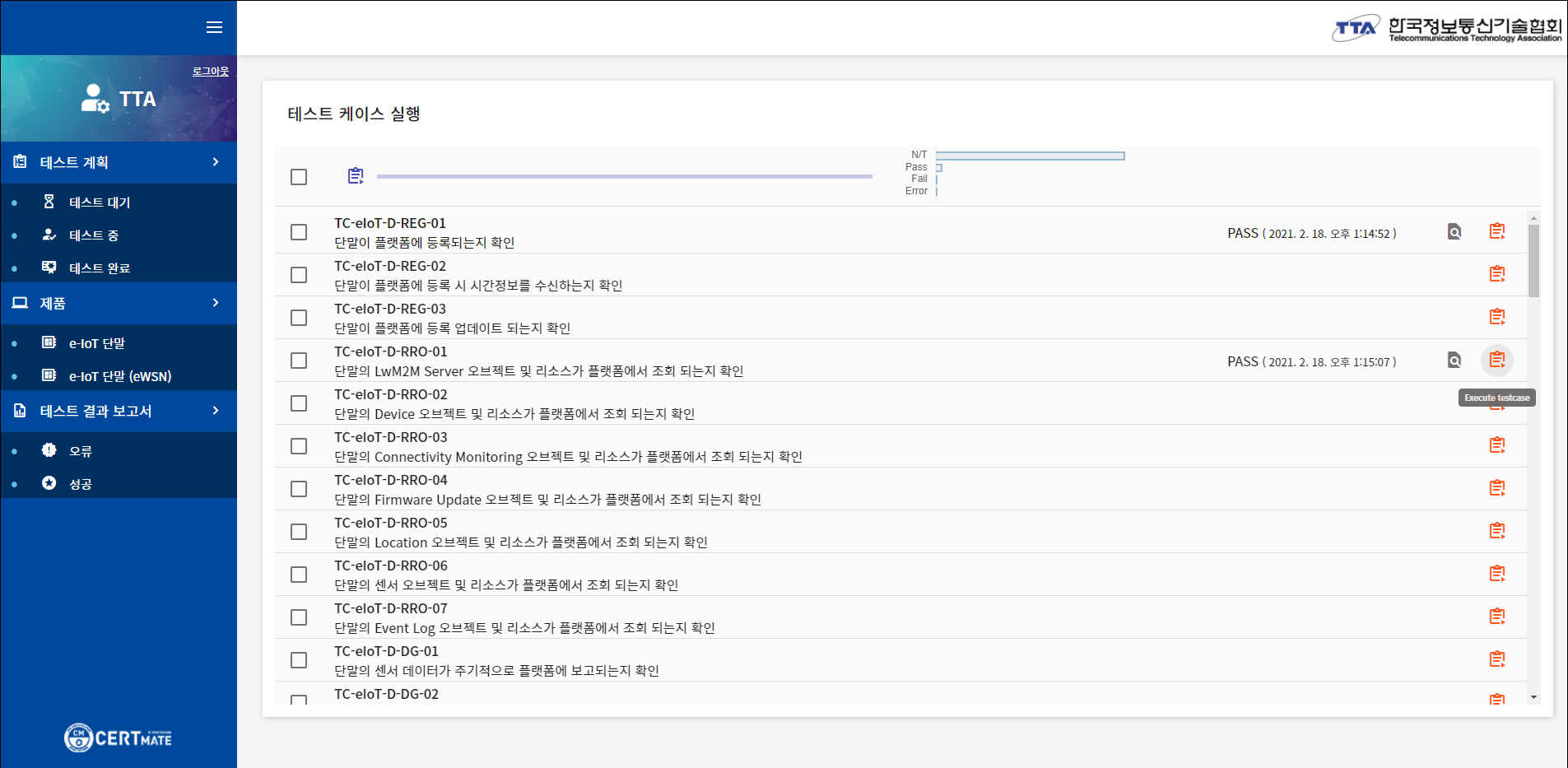Check the box for TC-eIoT-D-REG-01

coord(299,232)
